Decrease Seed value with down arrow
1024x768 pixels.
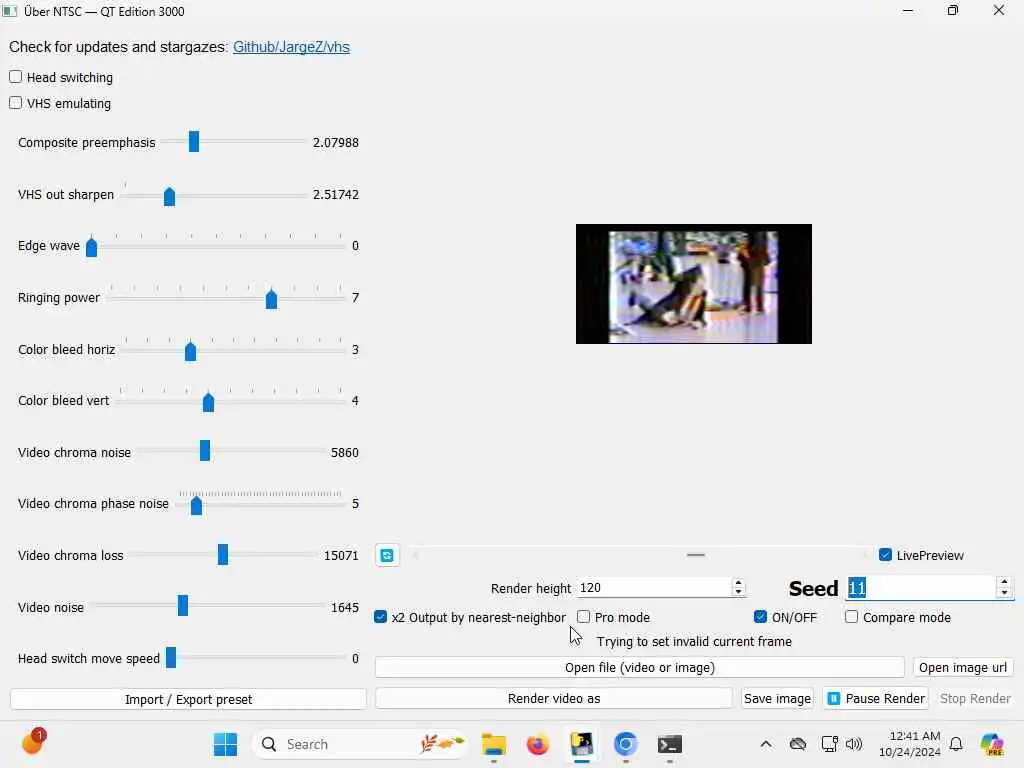[1004, 593]
